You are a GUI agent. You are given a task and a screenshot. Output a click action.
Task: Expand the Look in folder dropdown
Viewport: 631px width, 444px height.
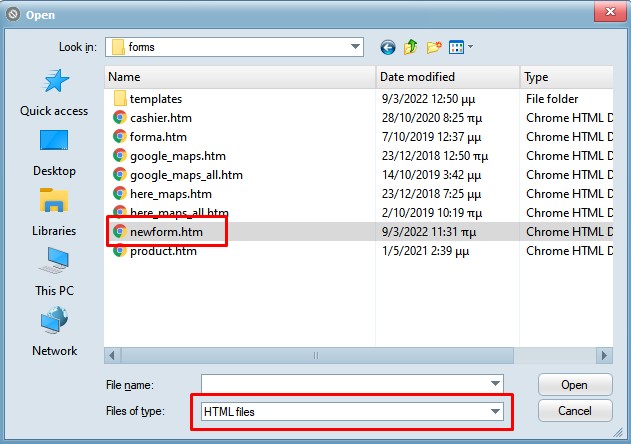tap(355, 47)
